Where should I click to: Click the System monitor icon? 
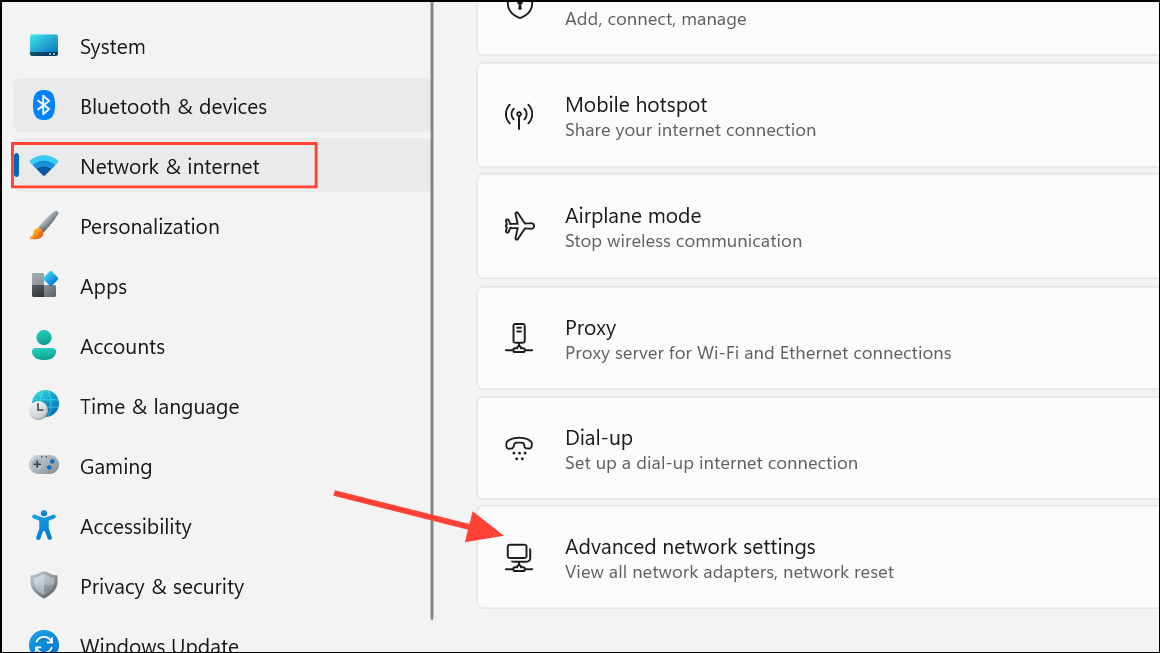coord(44,46)
